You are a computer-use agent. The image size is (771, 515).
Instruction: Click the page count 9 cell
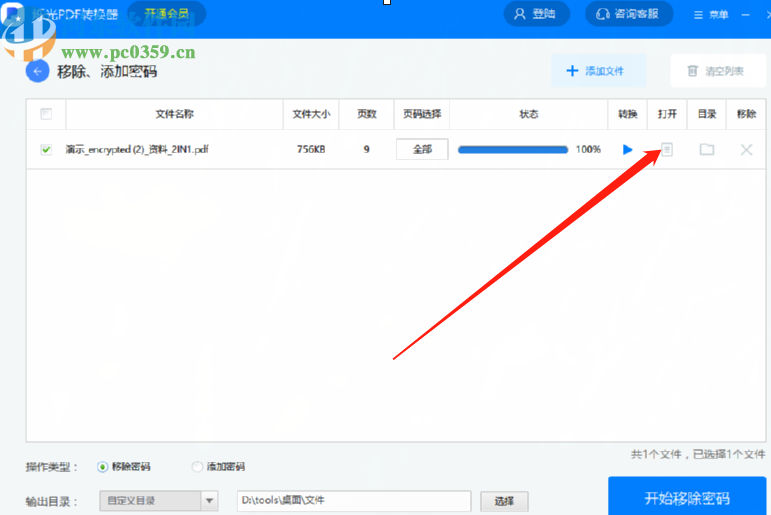[366, 149]
